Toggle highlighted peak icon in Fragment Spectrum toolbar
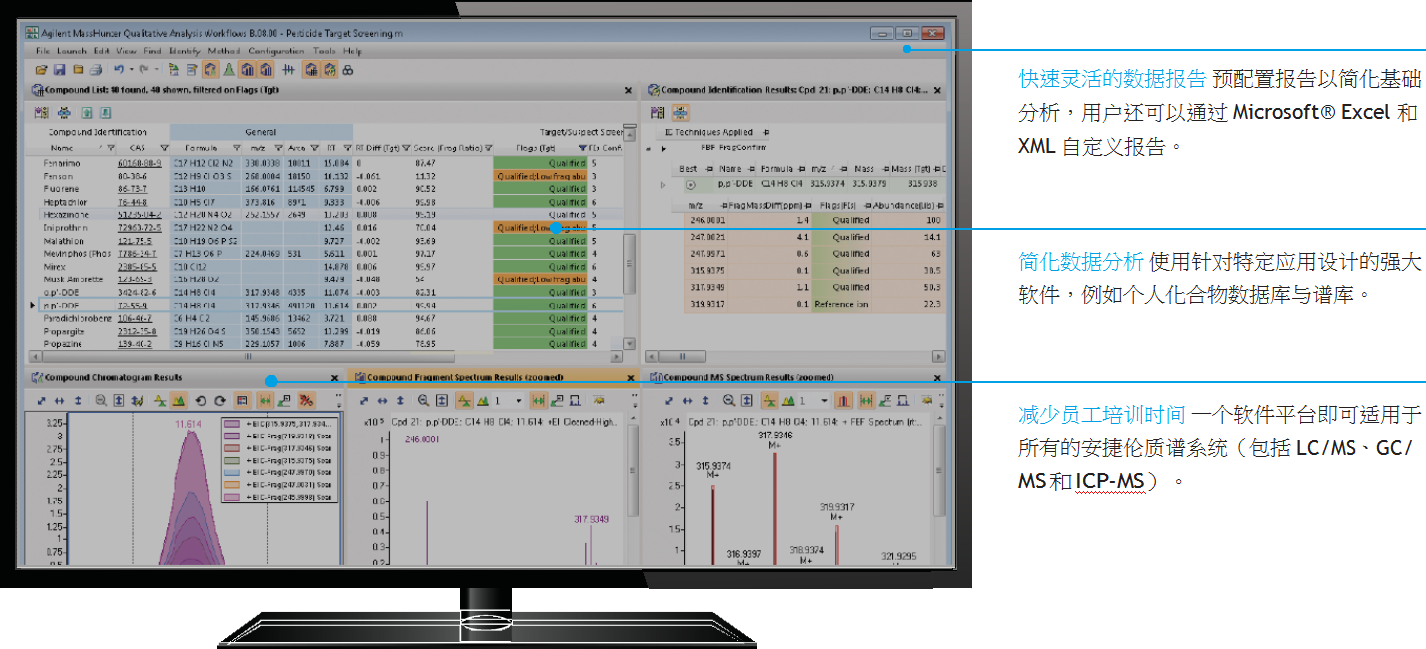The width and height of the screenshot is (1426, 649). (465, 400)
